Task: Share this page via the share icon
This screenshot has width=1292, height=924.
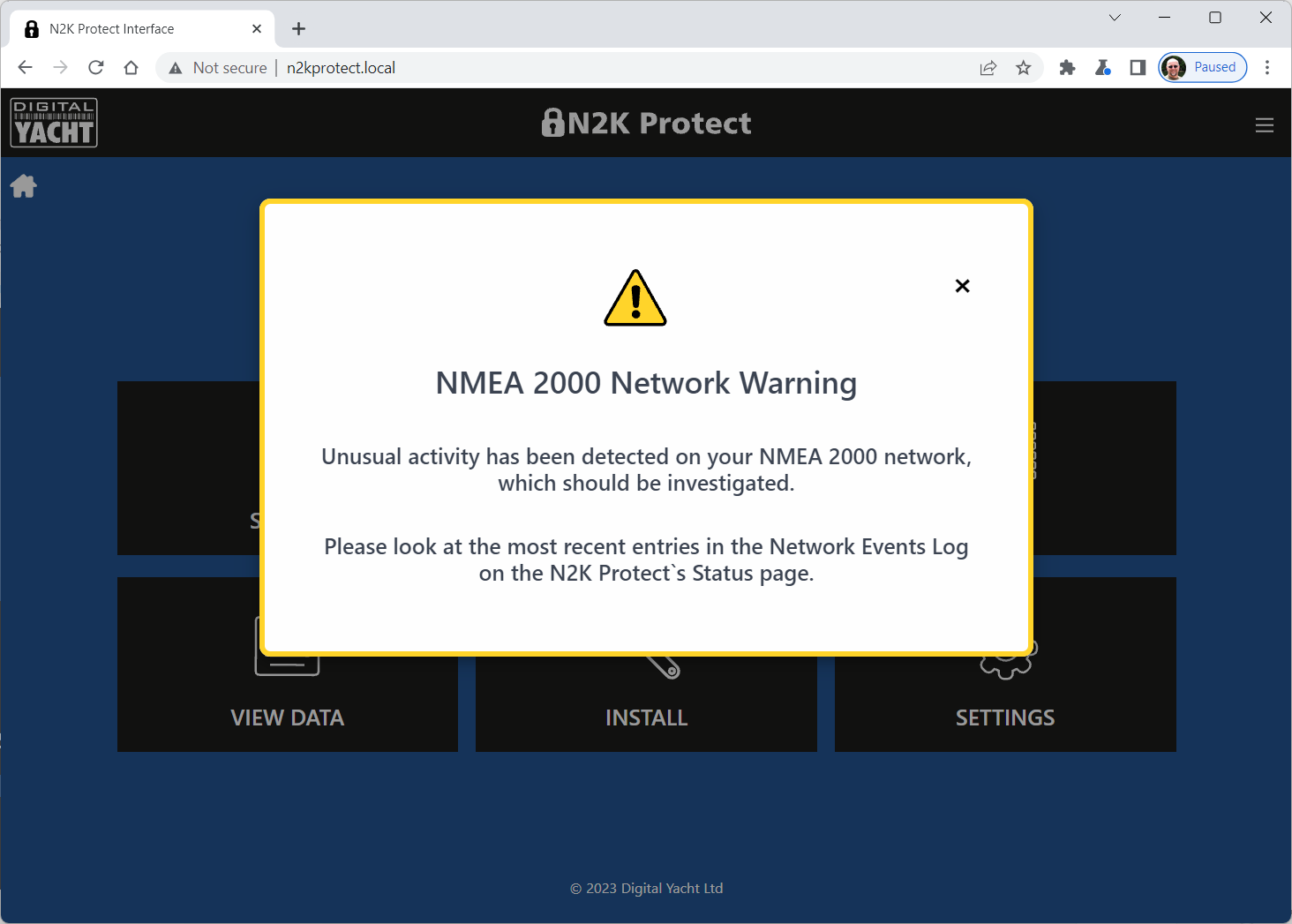Action: coord(988,68)
